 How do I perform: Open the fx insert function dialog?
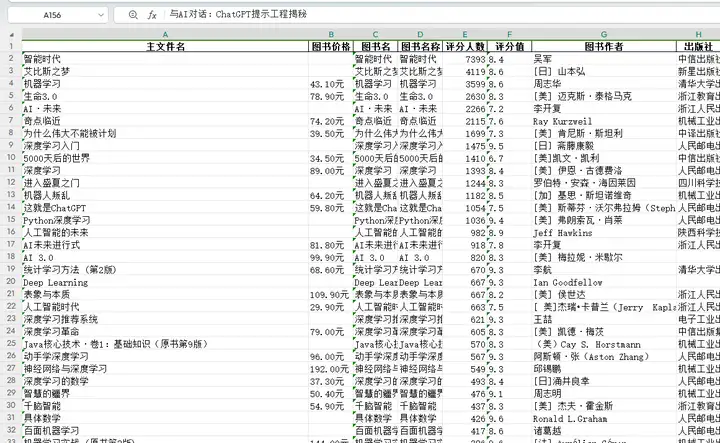click(152, 15)
